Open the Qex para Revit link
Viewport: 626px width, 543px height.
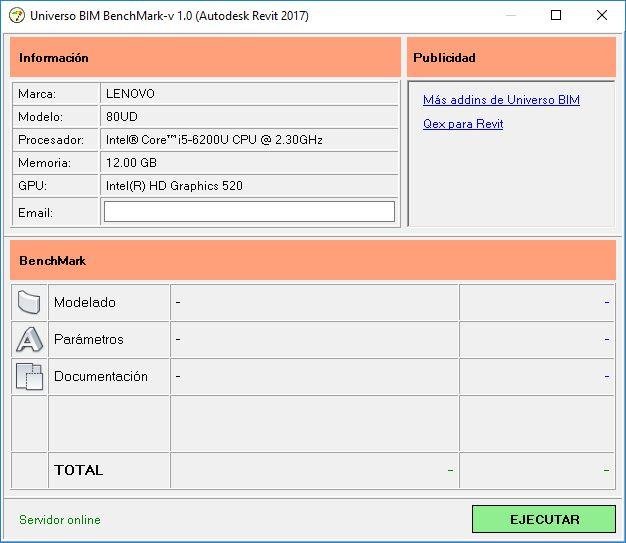(x=463, y=124)
